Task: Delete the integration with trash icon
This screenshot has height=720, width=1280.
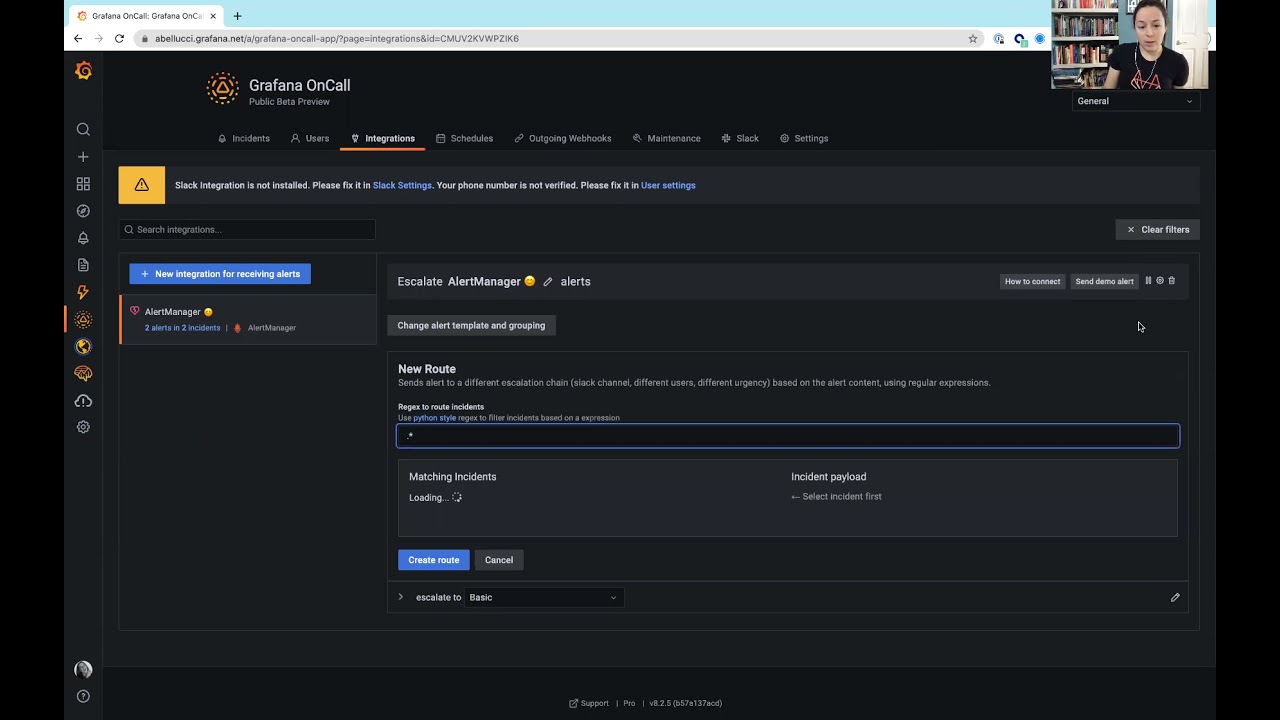Action: point(1172,281)
